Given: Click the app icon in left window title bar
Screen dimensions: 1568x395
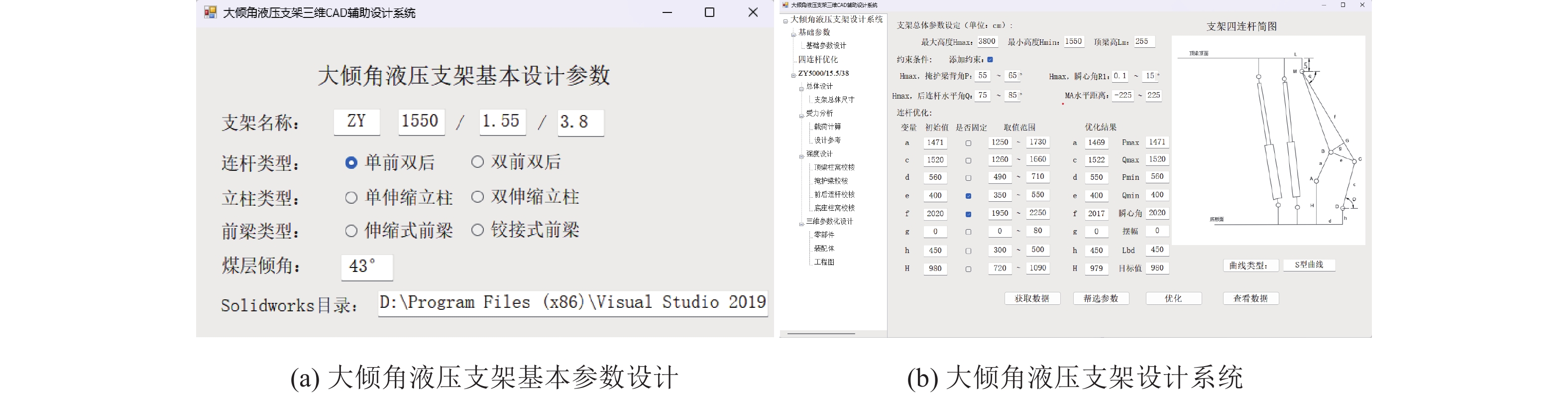Looking at the screenshot, I should click(x=210, y=12).
